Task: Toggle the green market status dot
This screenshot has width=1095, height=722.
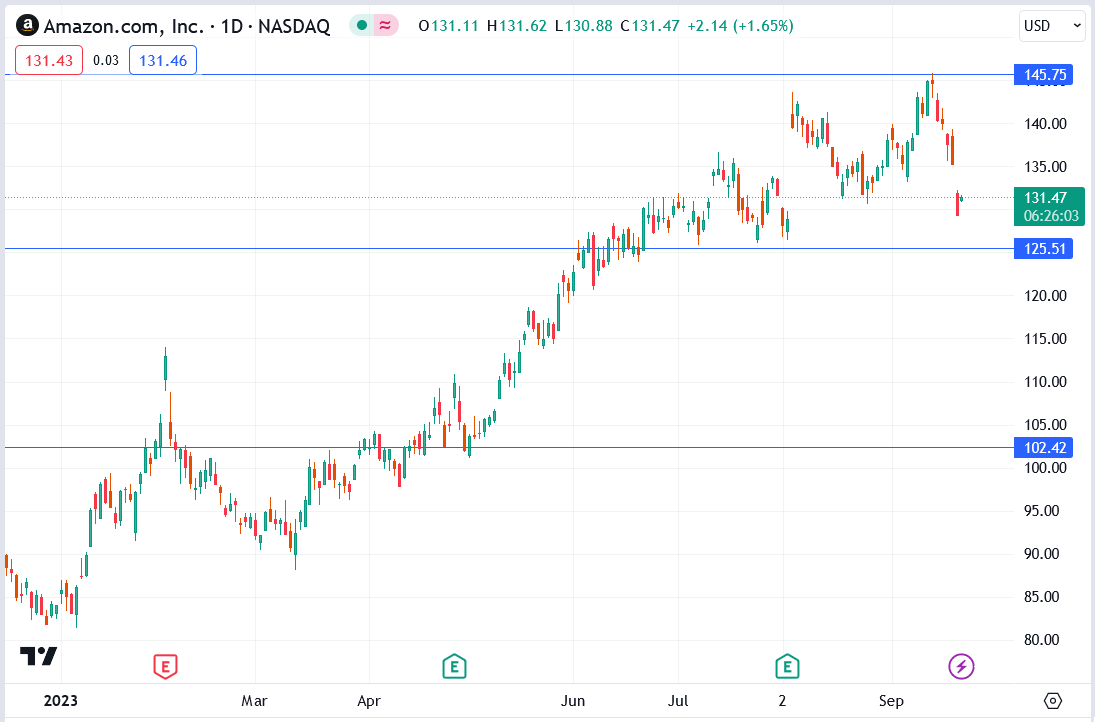Action: (362, 26)
